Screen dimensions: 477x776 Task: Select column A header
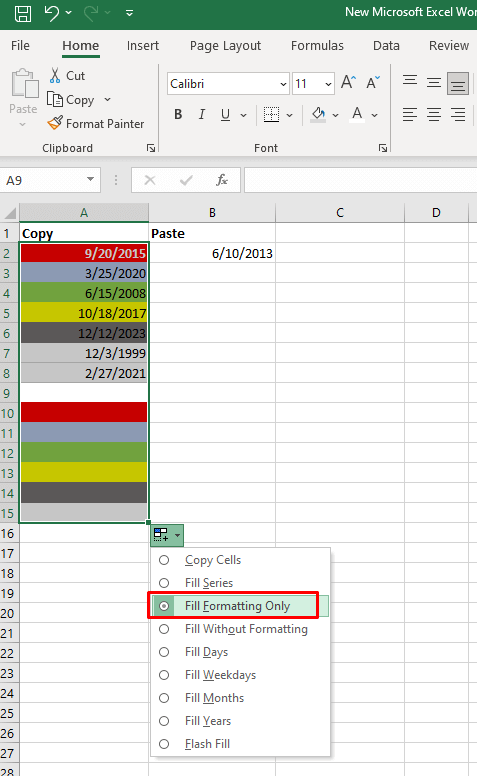coord(84,213)
